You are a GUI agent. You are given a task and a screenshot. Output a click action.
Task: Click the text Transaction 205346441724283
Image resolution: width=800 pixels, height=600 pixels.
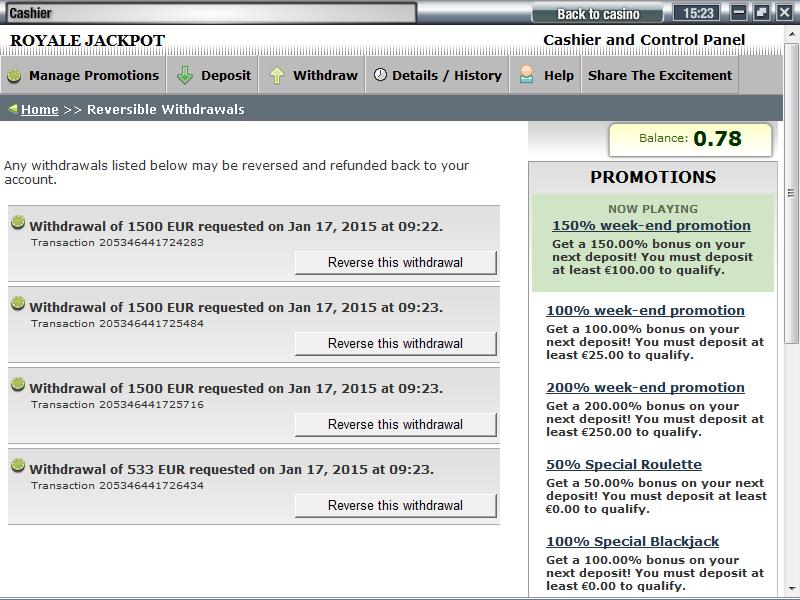pos(117,243)
